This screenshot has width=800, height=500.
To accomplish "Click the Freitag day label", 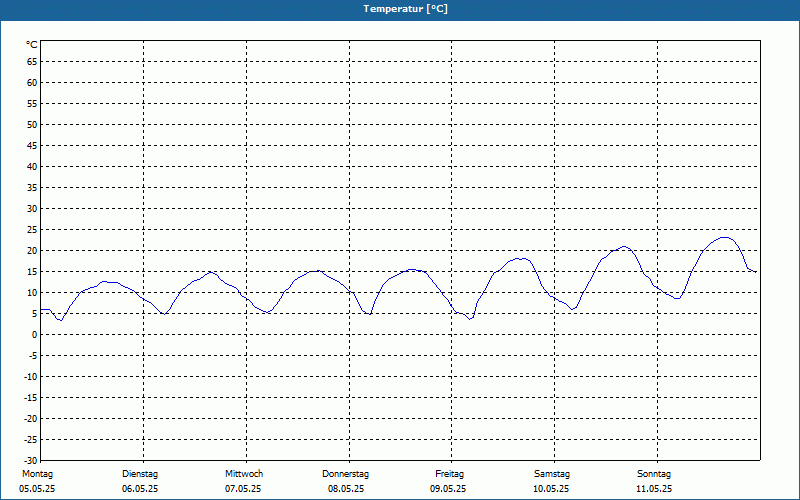I will (449, 474).
